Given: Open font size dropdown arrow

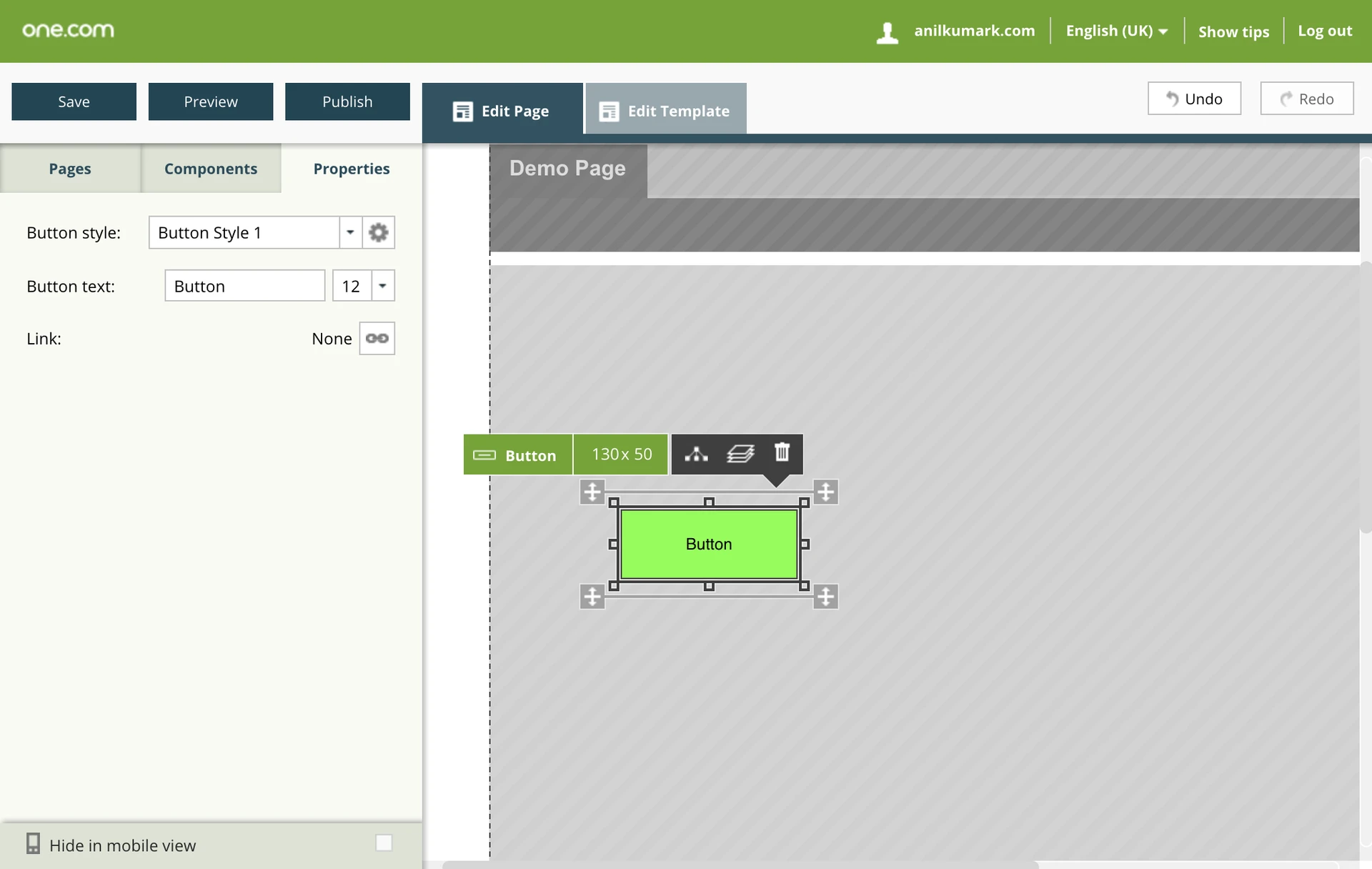Looking at the screenshot, I should pyautogui.click(x=383, y=286).
